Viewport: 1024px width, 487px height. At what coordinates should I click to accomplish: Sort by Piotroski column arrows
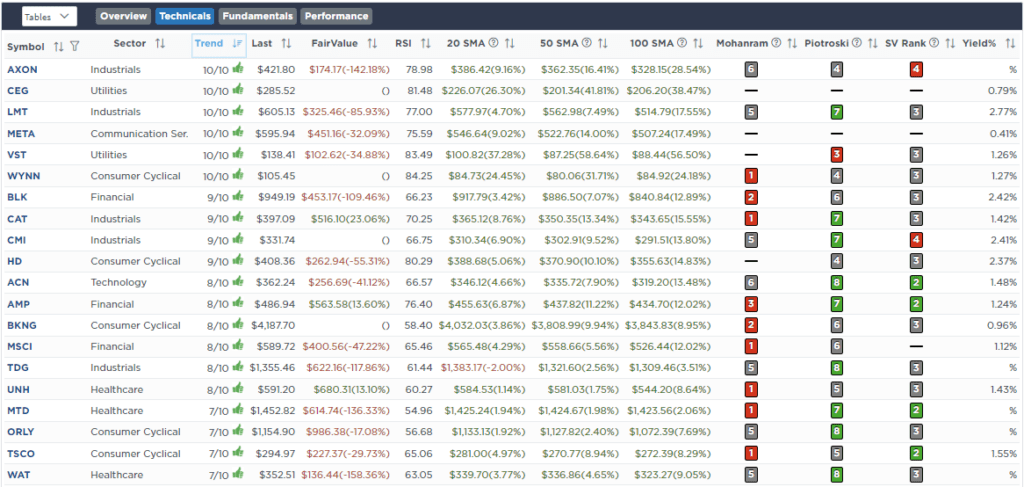[872, 44]
